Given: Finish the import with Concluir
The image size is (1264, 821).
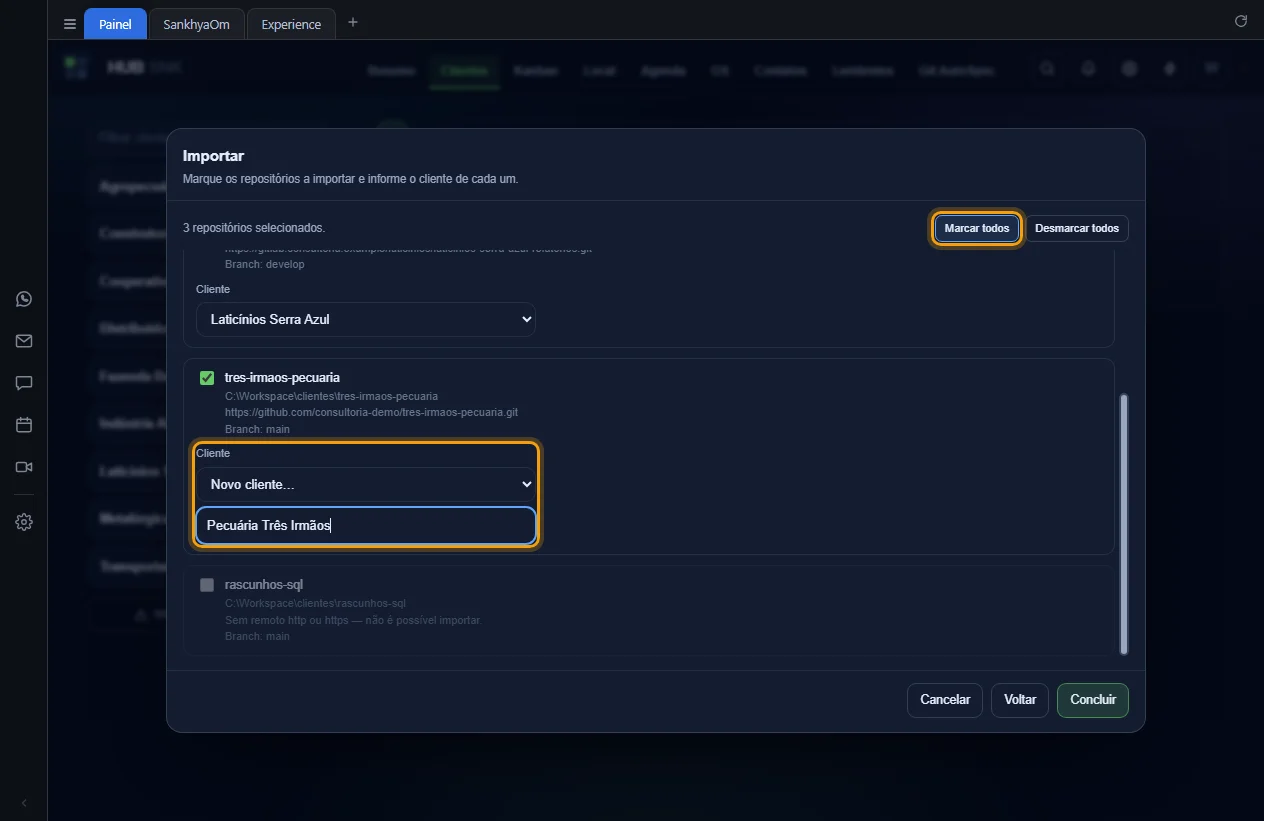Looking at the screenshot, I should pos(1093,700).
